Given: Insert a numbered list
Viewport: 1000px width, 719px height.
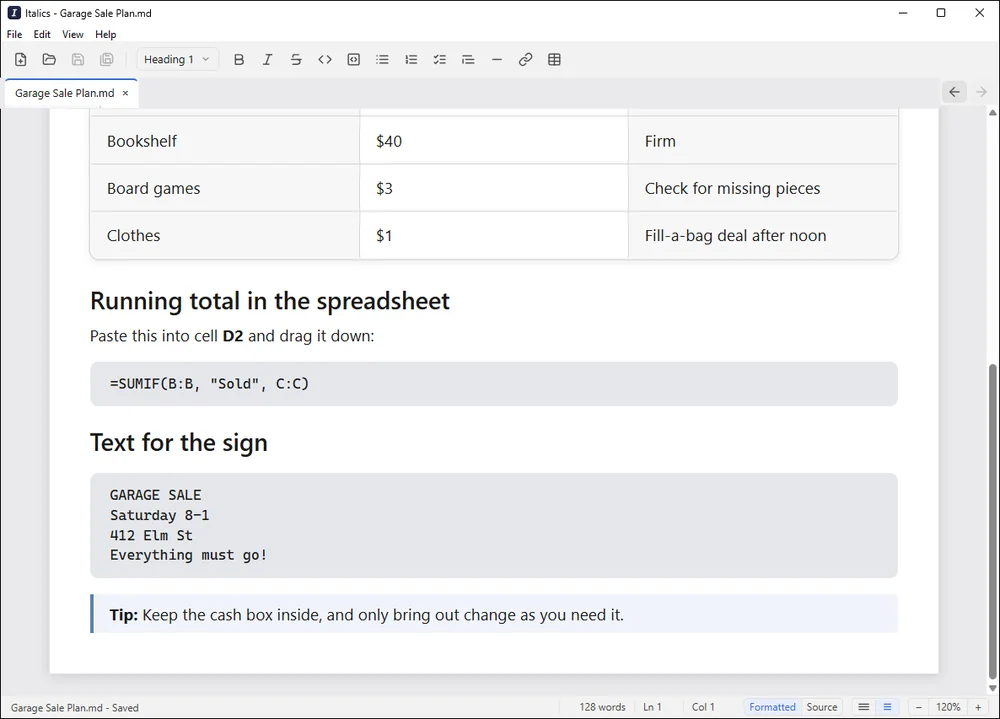Looking at the screenshot, I should (411, 59).
